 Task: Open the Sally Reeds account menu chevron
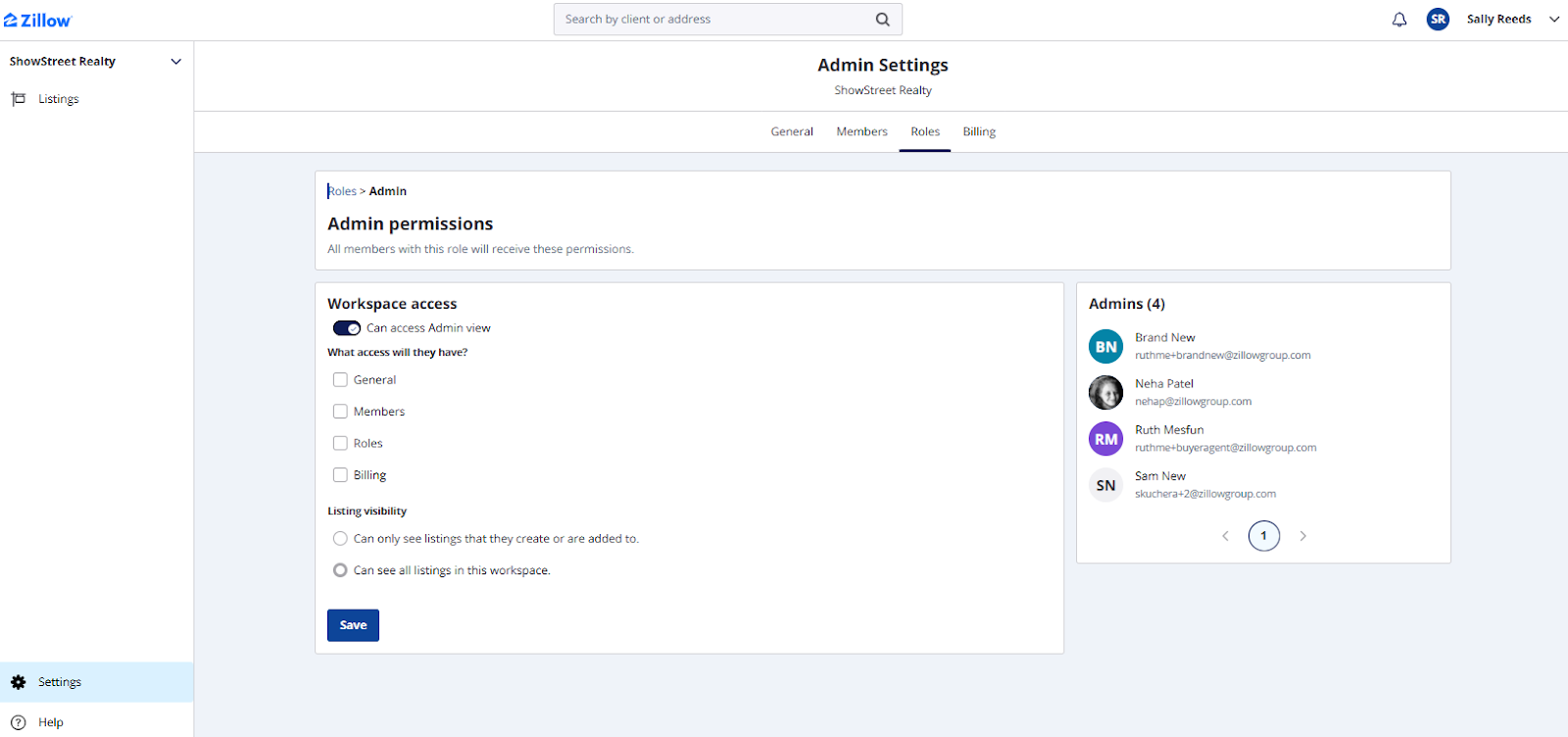[x=1554, y=20]
